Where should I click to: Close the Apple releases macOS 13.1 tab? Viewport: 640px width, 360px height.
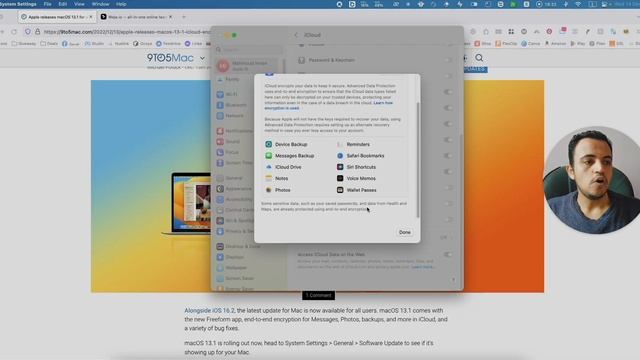coord(91,17)
